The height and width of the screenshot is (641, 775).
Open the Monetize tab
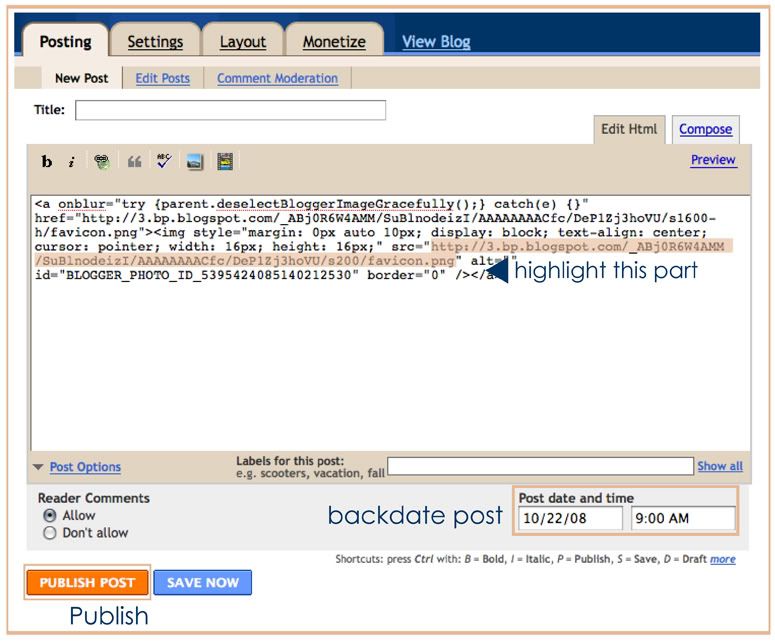[334, 42]
